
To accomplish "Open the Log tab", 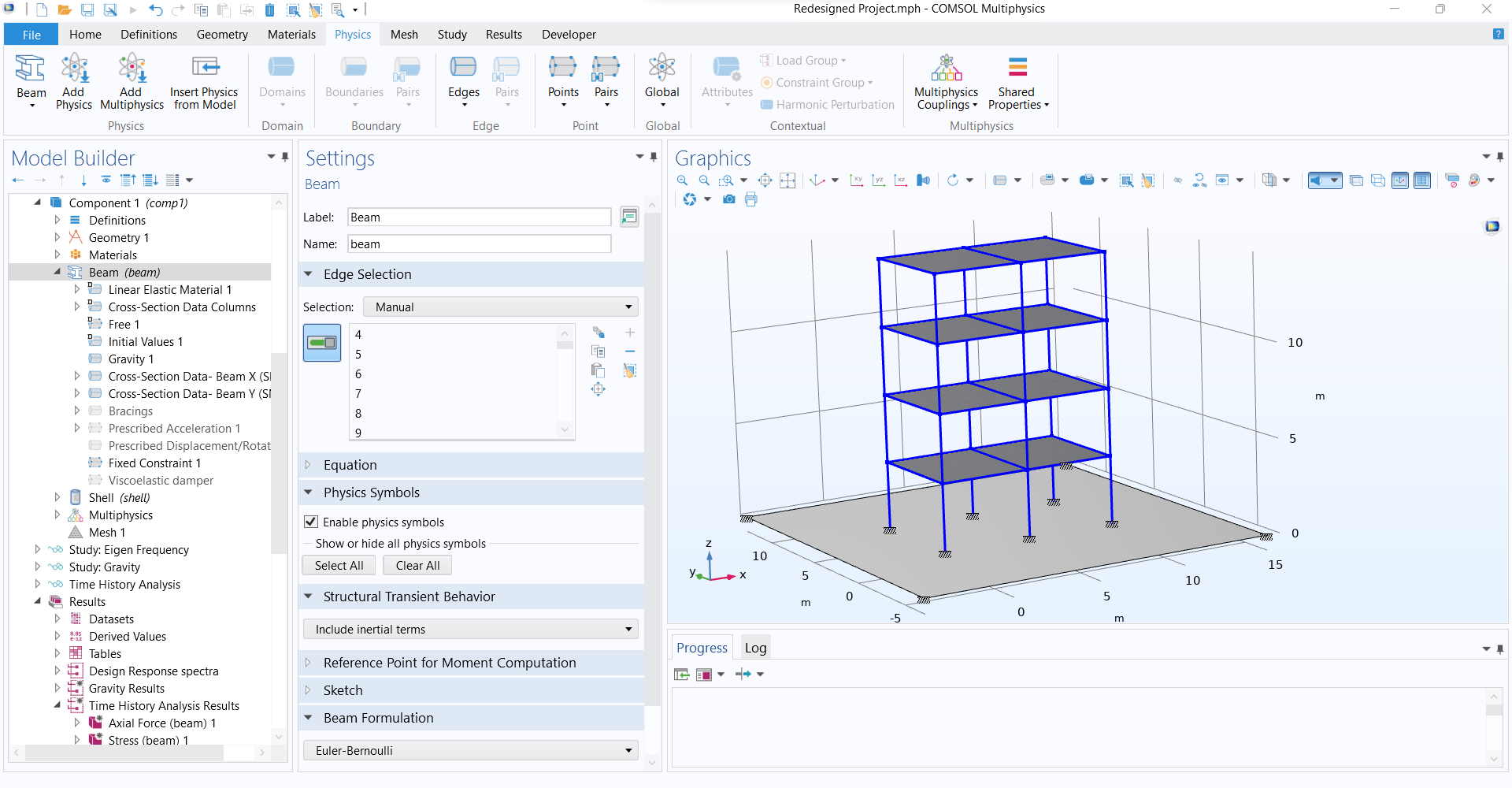I will pyautogui.click(x=755, y=648).
